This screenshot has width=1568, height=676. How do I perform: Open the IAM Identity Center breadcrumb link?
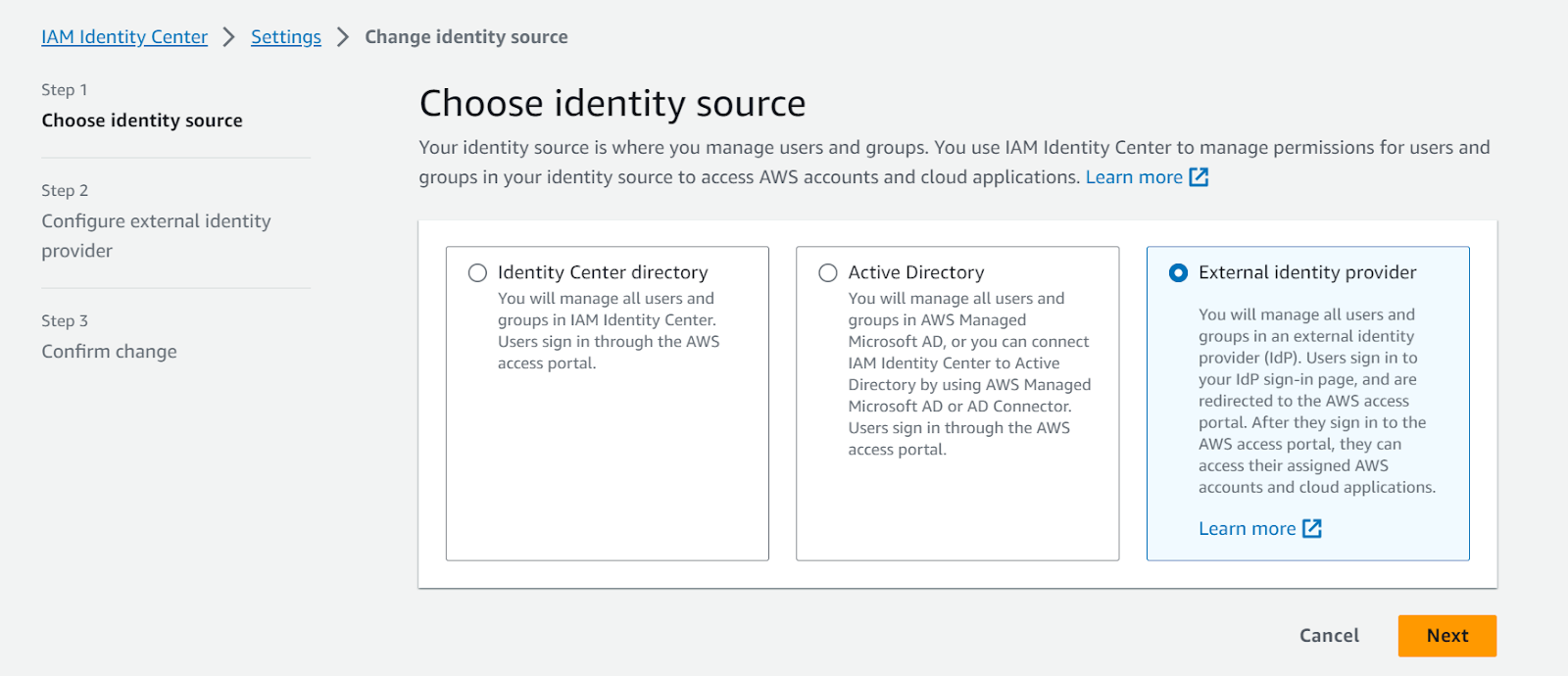pos(124,37)
